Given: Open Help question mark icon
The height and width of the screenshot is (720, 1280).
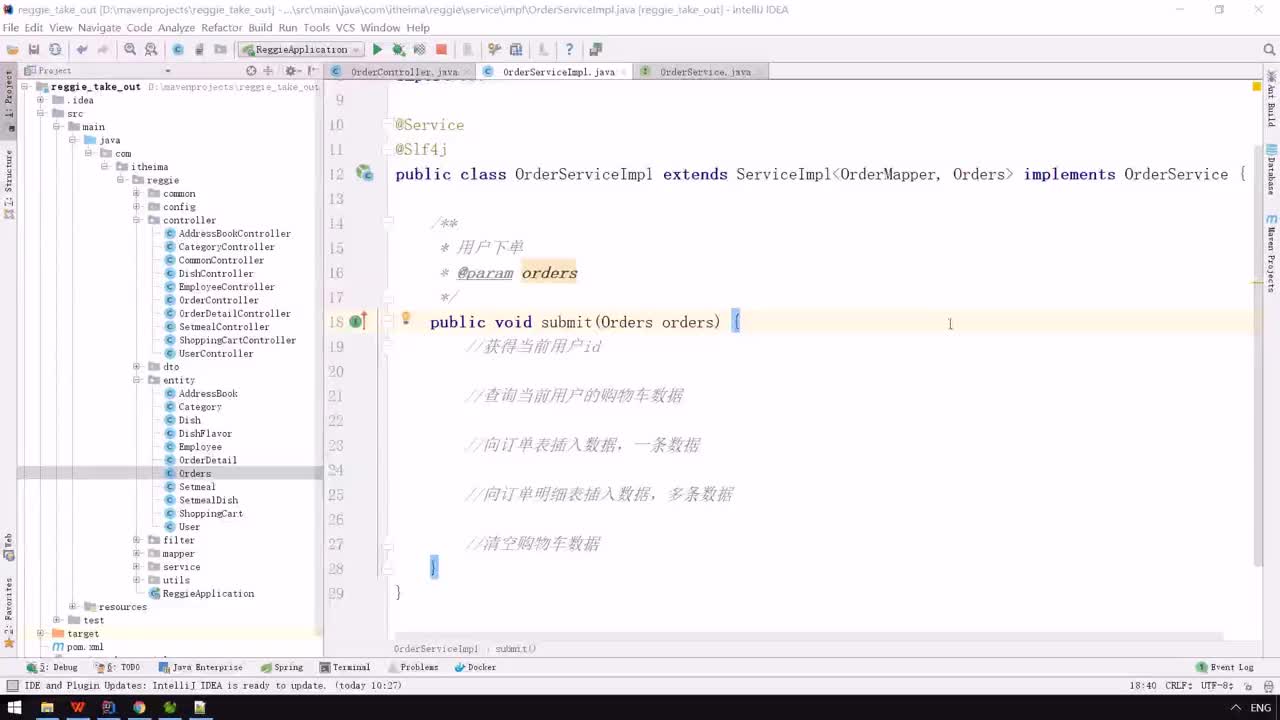Looking at the screenshot, I should (x=569, y=49).
